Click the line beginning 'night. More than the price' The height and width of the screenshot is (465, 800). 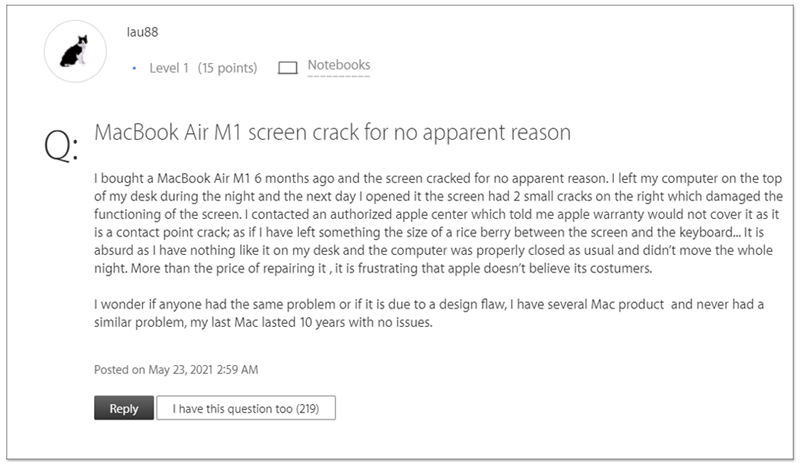(x=373, y=268)
